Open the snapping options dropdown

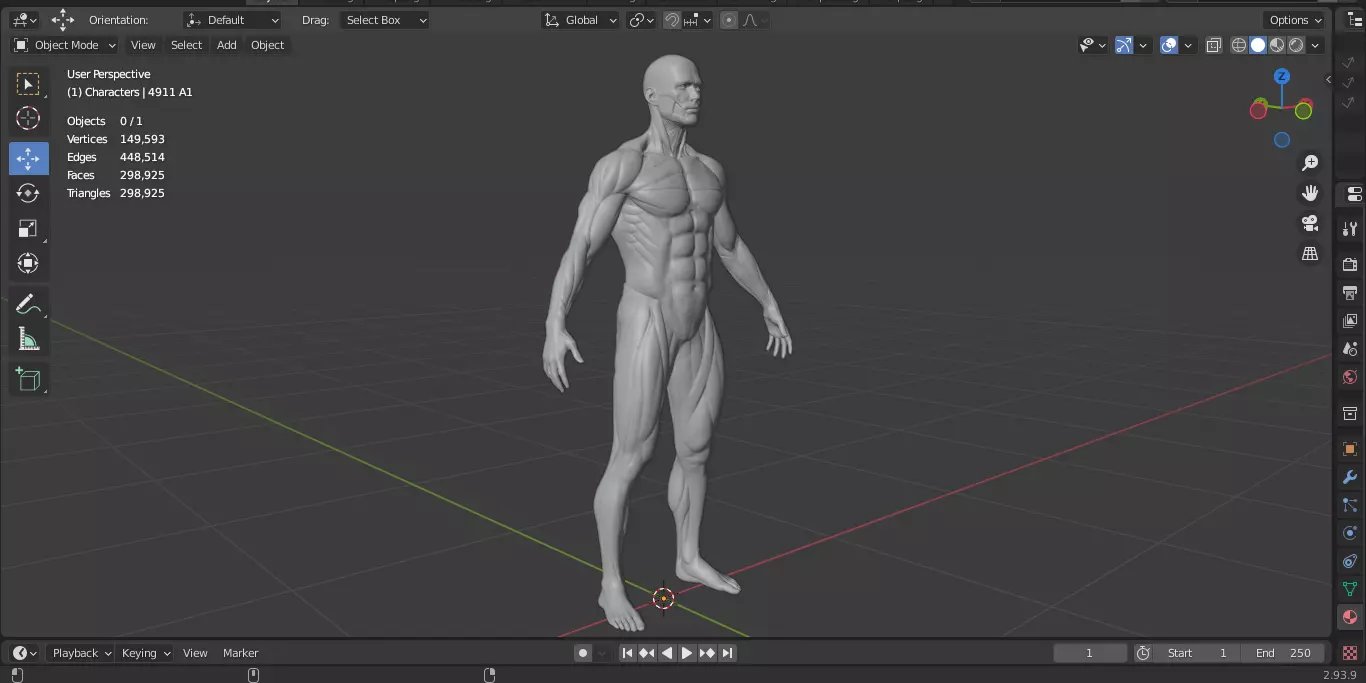[698, 20]
